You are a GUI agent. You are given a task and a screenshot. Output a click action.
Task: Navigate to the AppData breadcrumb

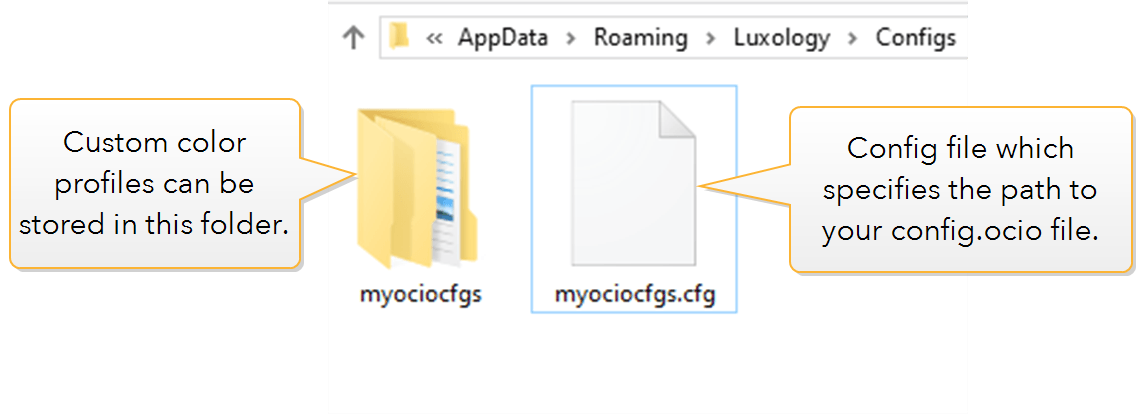pyautogui.click(x=503, y=37)
